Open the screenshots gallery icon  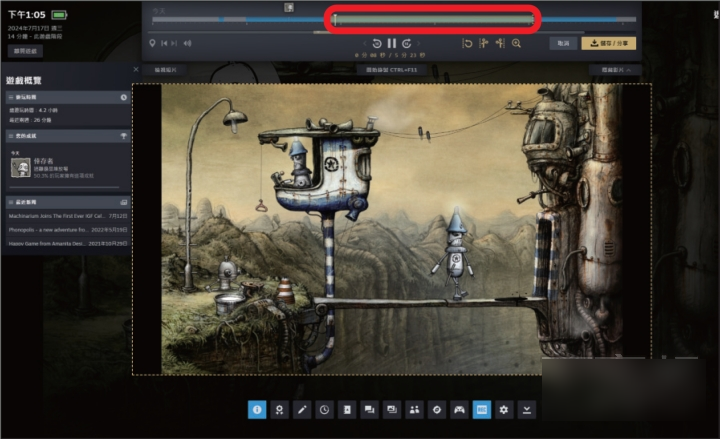[x=392, y=410]
